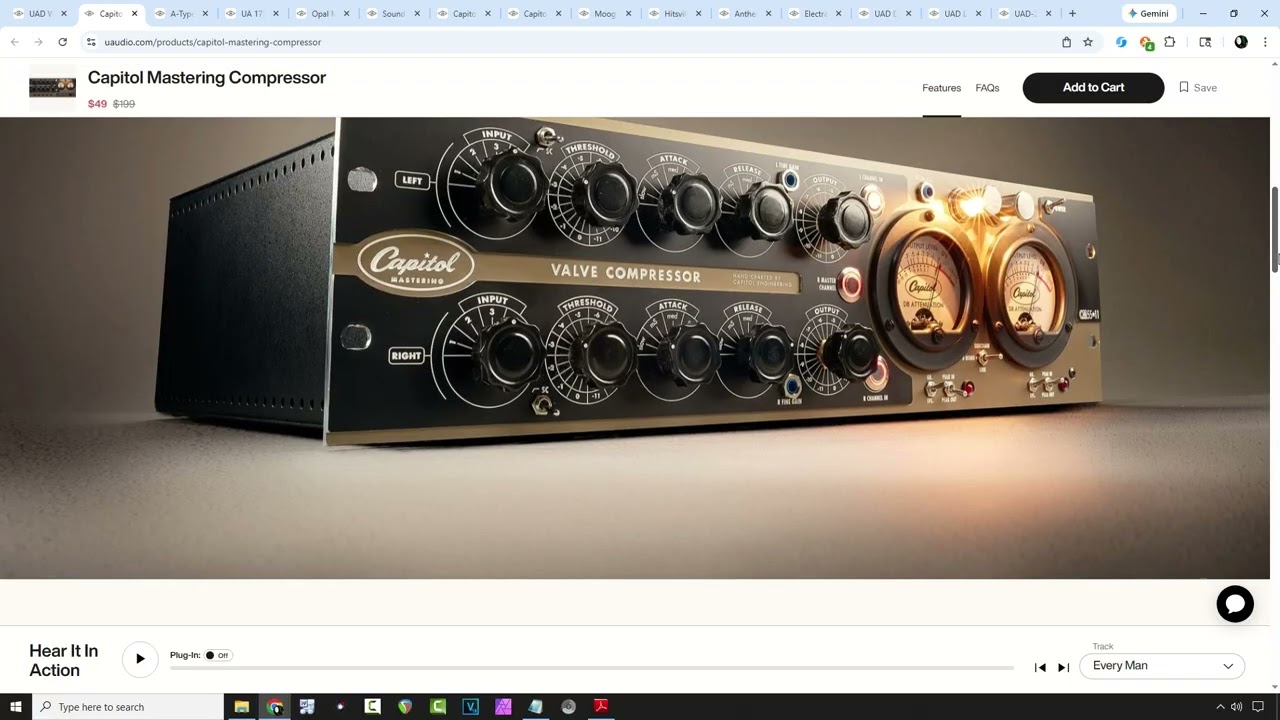
Task: Close the Hitsville tab
Action: tap(699, 14)
